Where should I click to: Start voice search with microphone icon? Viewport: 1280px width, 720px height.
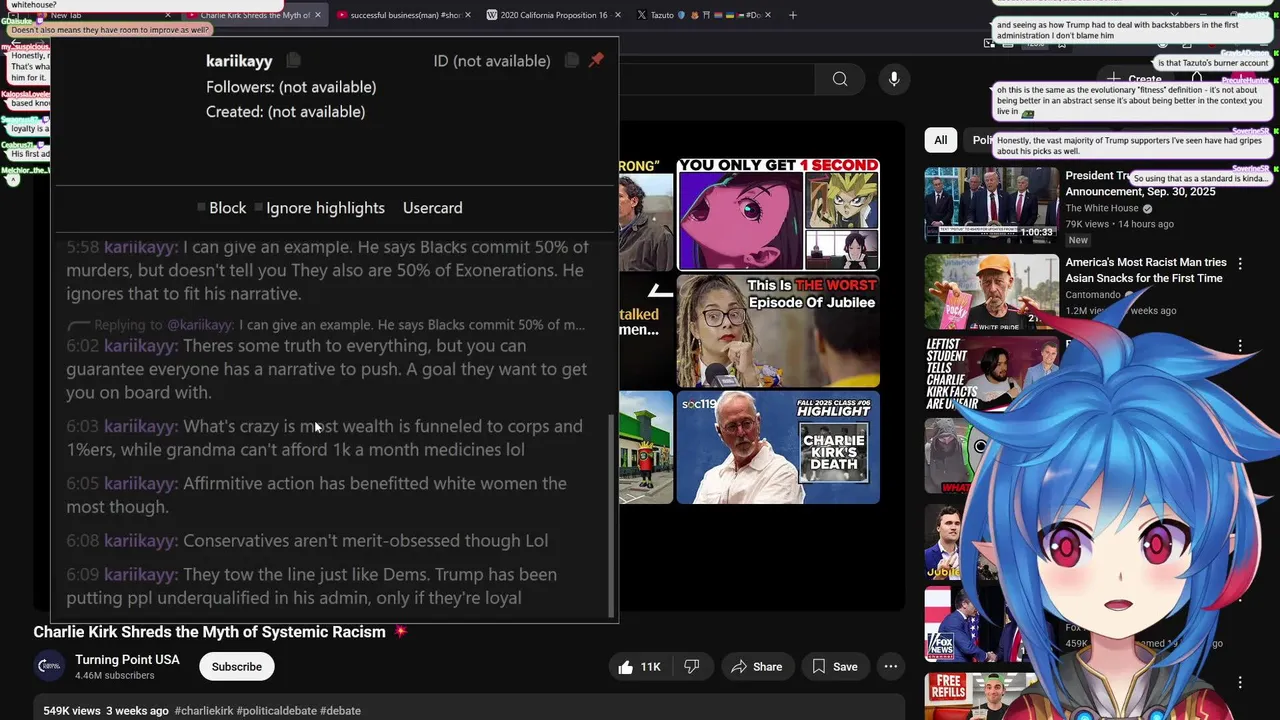[x=894, y=79]
